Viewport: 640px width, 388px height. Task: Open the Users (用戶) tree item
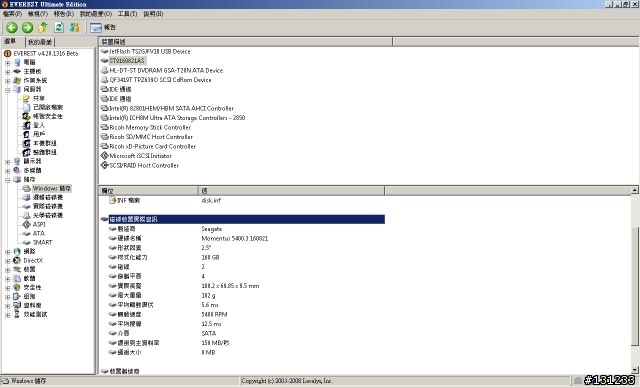pos(38,134)
